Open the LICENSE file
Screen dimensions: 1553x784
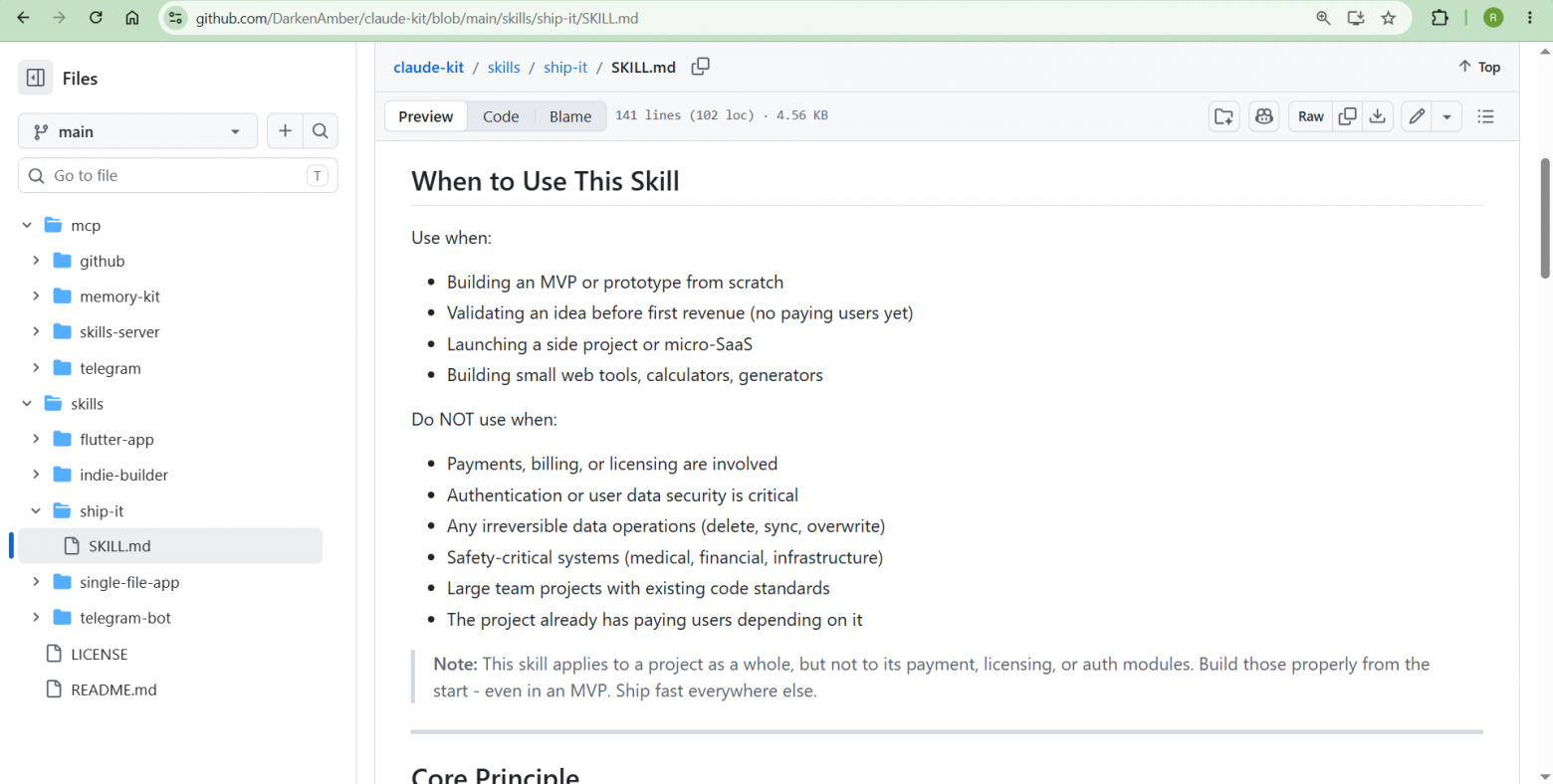tap(99, 654)
